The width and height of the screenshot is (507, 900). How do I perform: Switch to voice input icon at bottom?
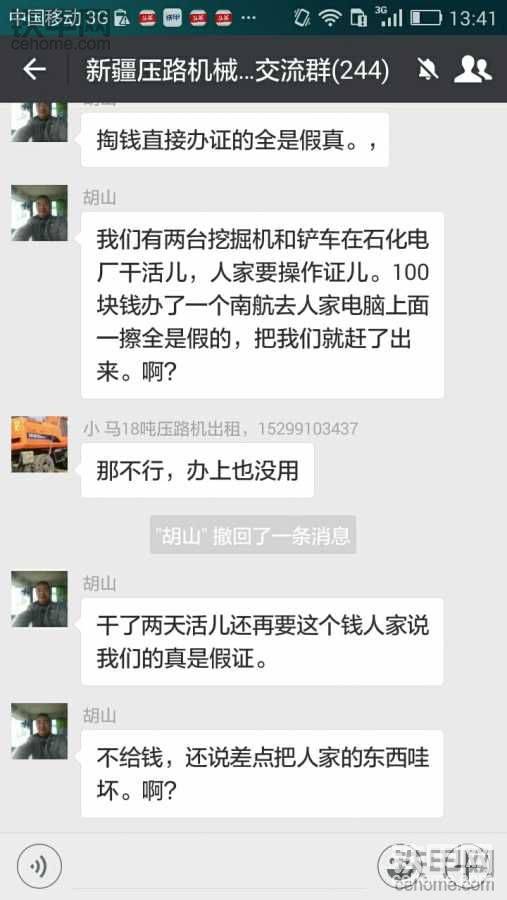tap(39, 865)
